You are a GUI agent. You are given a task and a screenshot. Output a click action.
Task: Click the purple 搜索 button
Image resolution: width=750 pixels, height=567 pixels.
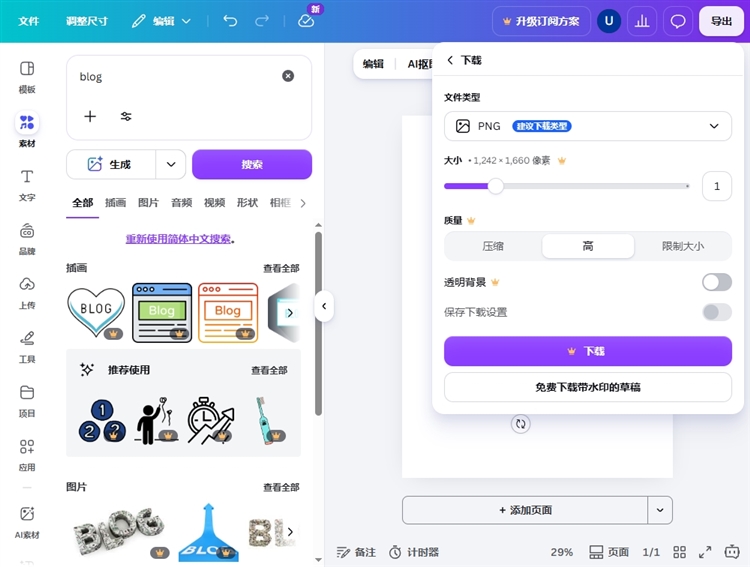coord(252,165)
